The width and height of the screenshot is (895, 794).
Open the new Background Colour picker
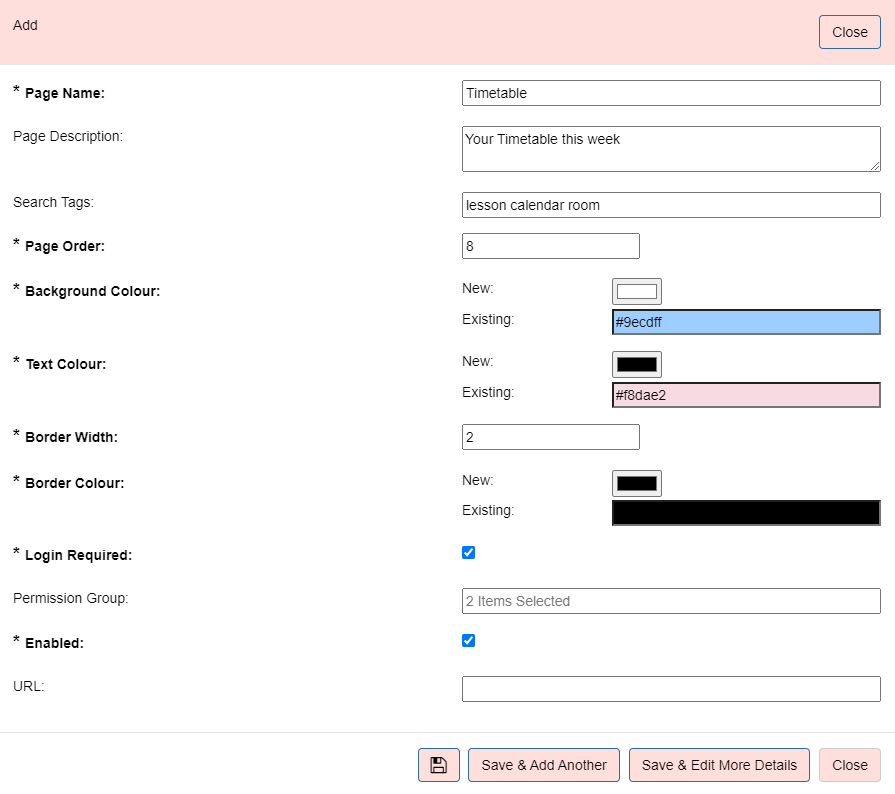tap(637, 292)
